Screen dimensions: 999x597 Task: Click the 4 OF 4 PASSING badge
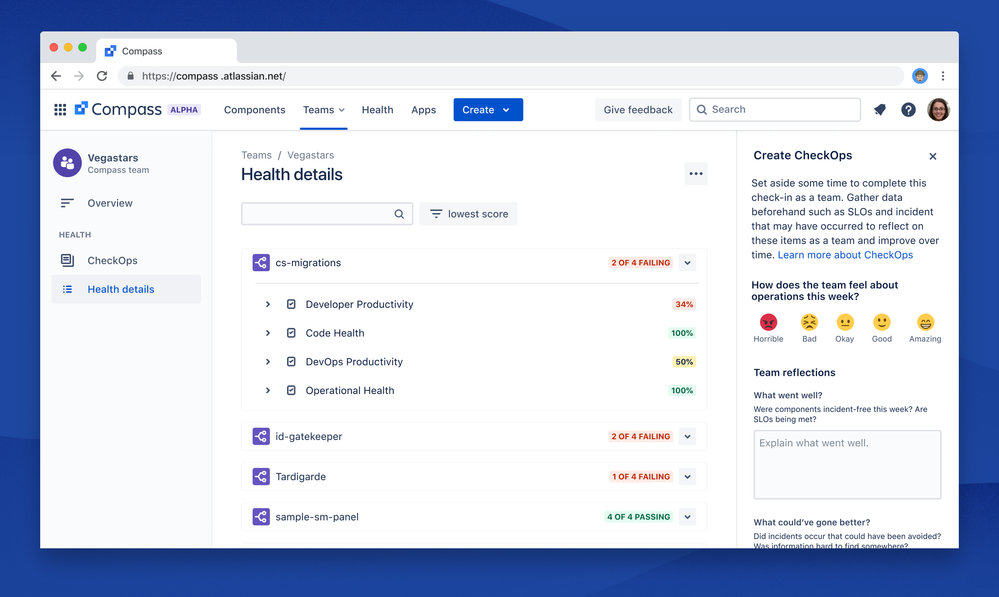pos(638,517)
